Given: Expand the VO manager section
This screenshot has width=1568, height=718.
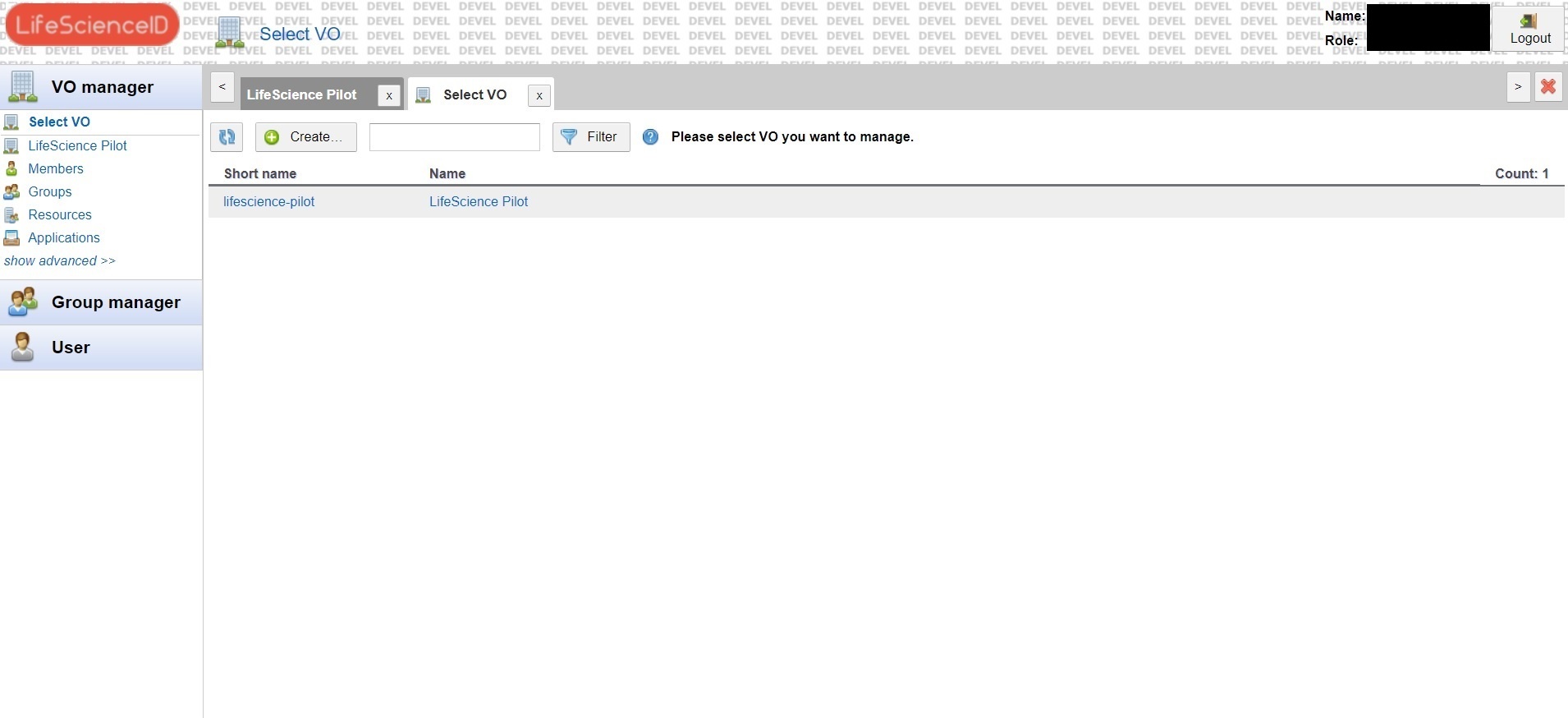Looking at the screenshot, I should click(x=102, y=87).
